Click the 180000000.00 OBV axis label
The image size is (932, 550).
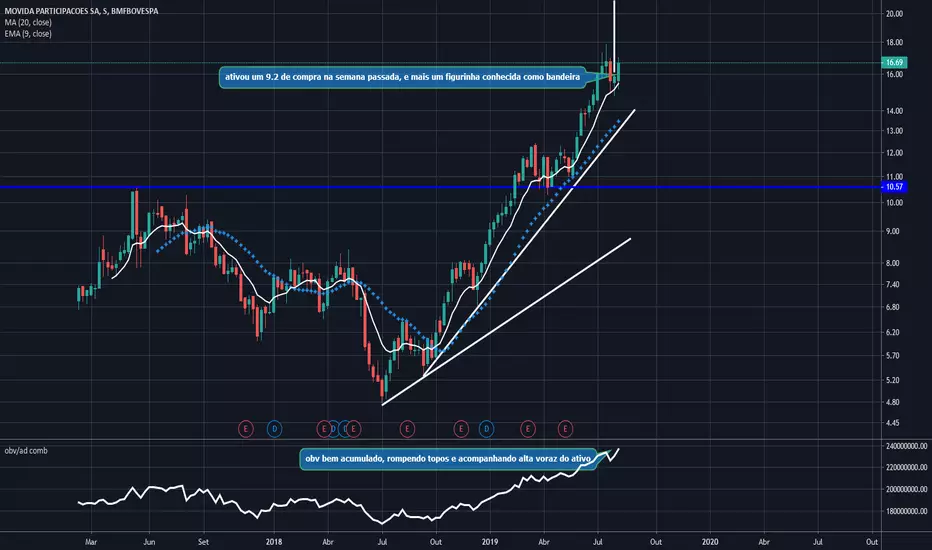[906, 511]
